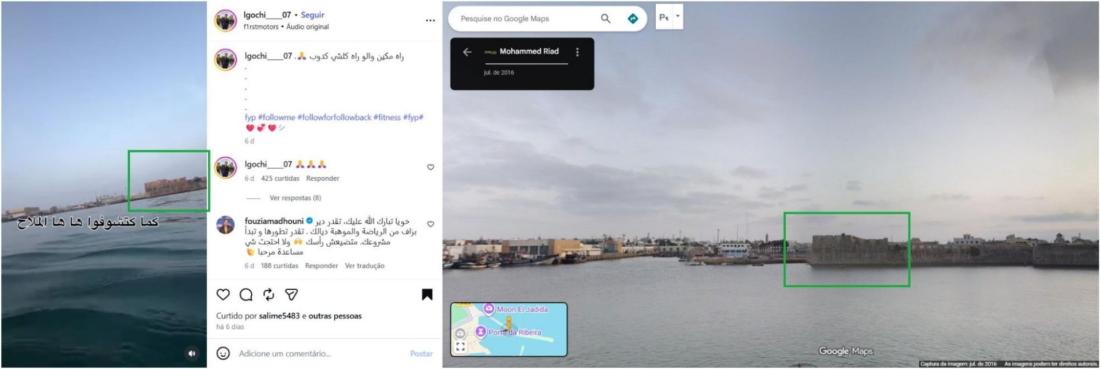Click the minimap thumbnail of El Jadida

[509, 329]
